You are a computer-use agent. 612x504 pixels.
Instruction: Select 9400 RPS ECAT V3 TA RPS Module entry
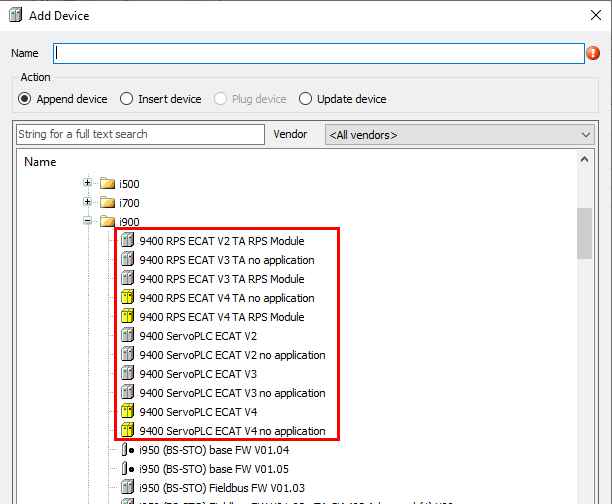click(x=222, y=279)
